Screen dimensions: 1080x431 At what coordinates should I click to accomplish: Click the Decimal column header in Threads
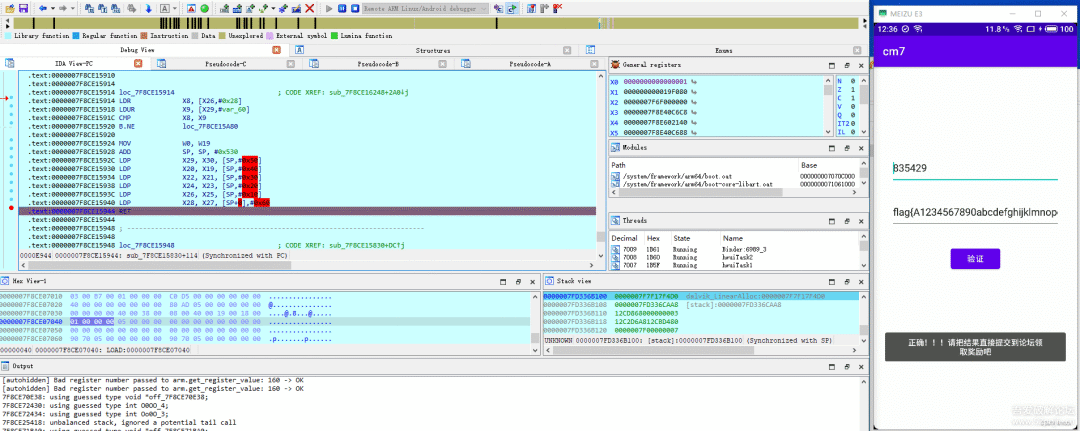point(628,238)
